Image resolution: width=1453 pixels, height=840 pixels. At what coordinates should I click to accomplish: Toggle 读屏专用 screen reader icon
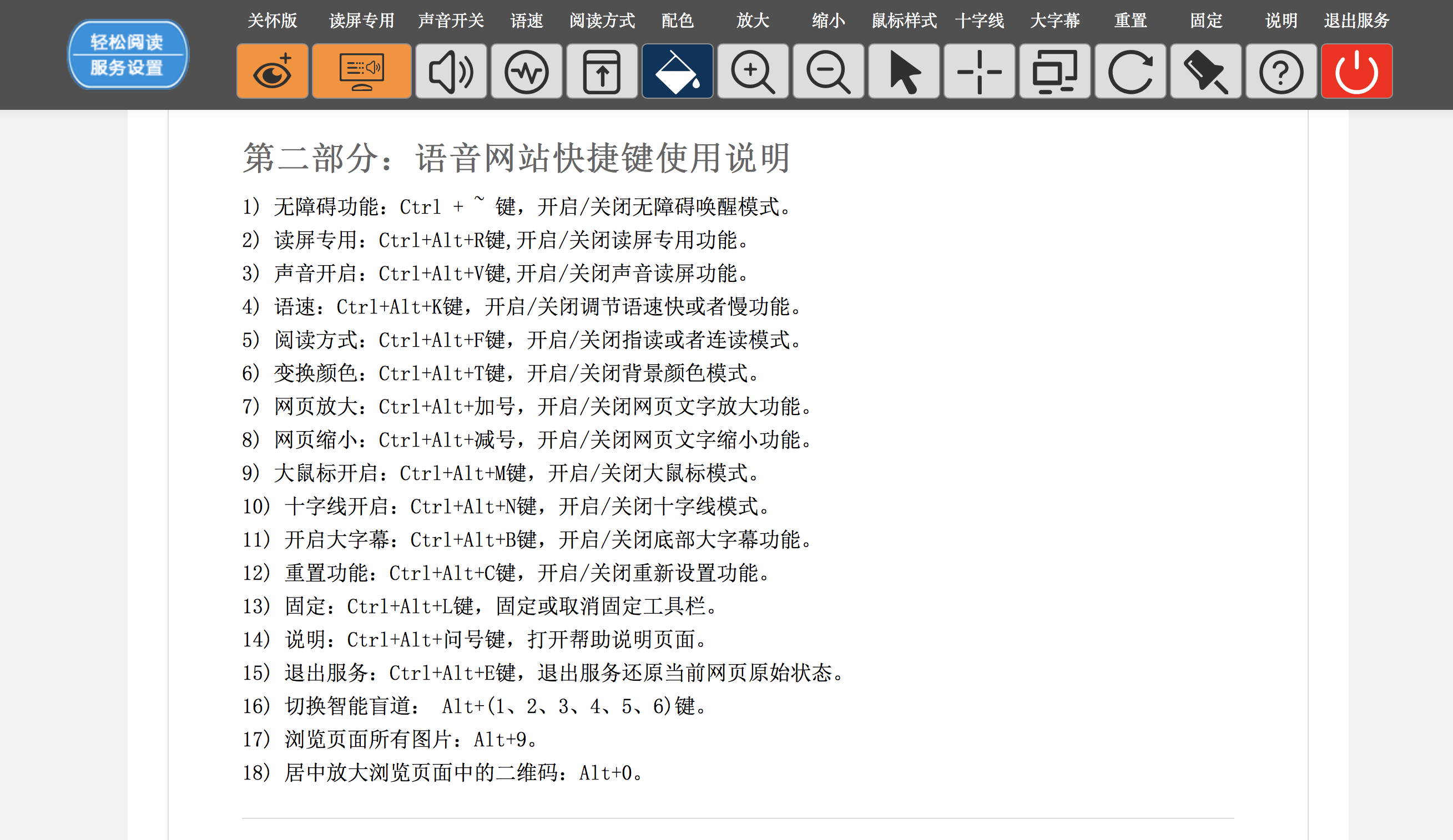click(x=361, y=72)
